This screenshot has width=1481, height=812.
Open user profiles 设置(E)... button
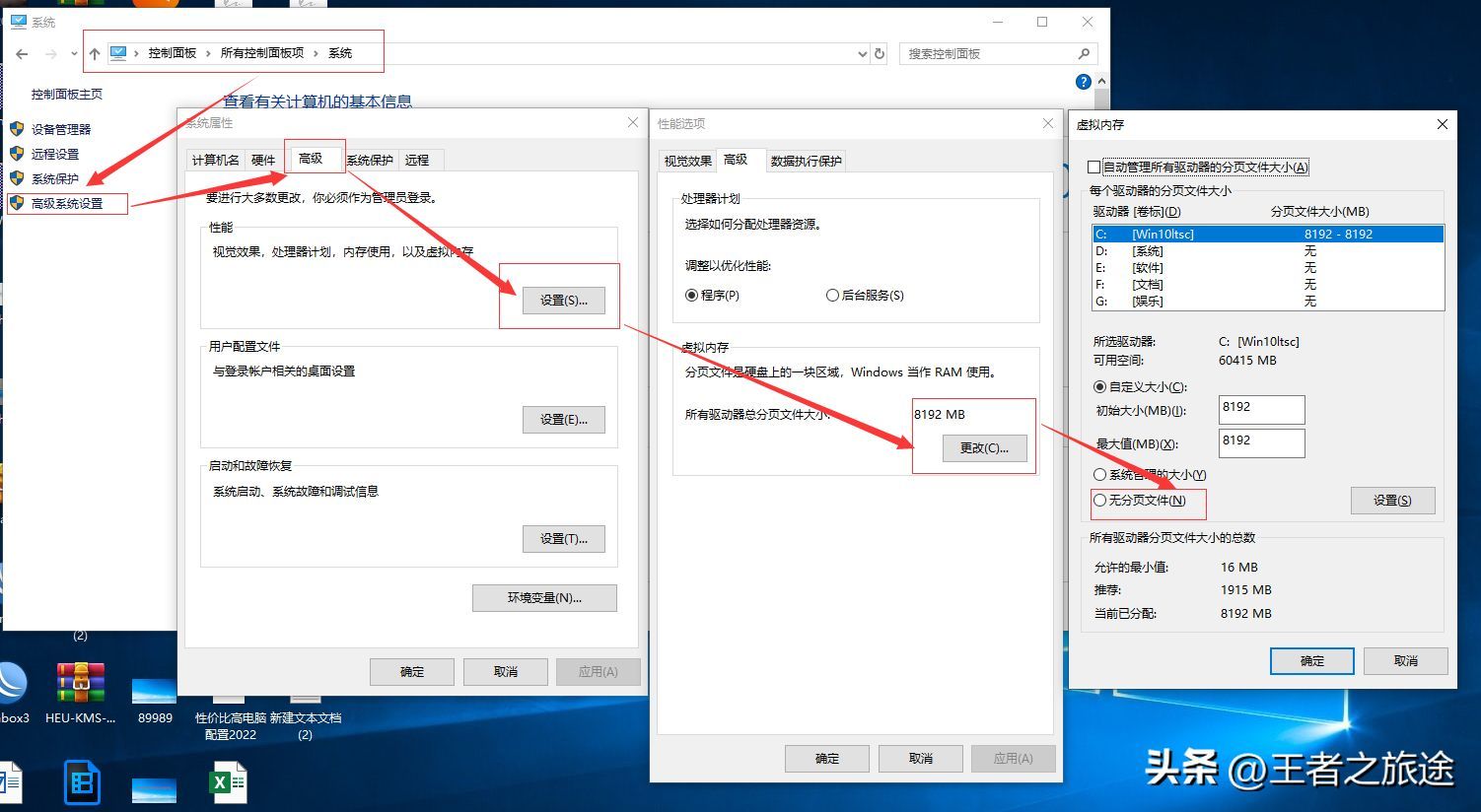(564, 419)
